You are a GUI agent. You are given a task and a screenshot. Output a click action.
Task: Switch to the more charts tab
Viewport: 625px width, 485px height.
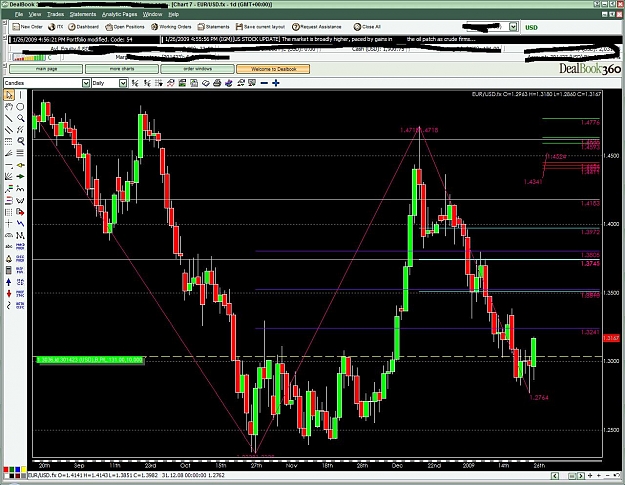[122, 69]
